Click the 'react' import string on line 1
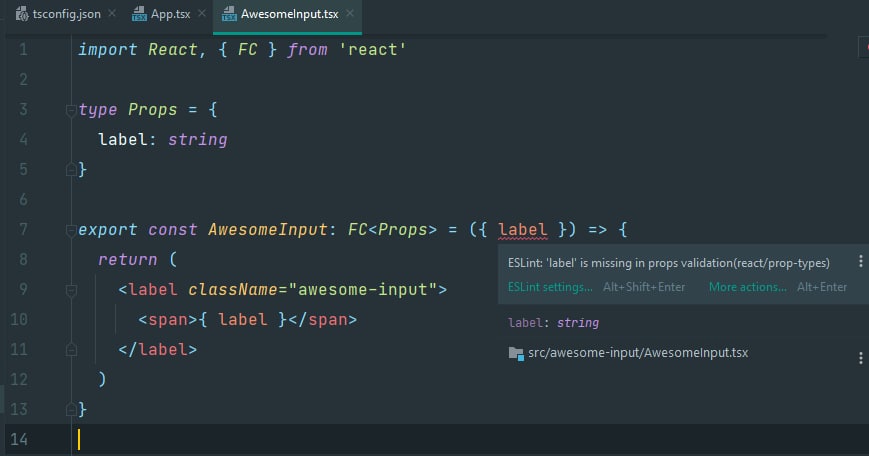The image size is (869, 456). coord(372,50)
